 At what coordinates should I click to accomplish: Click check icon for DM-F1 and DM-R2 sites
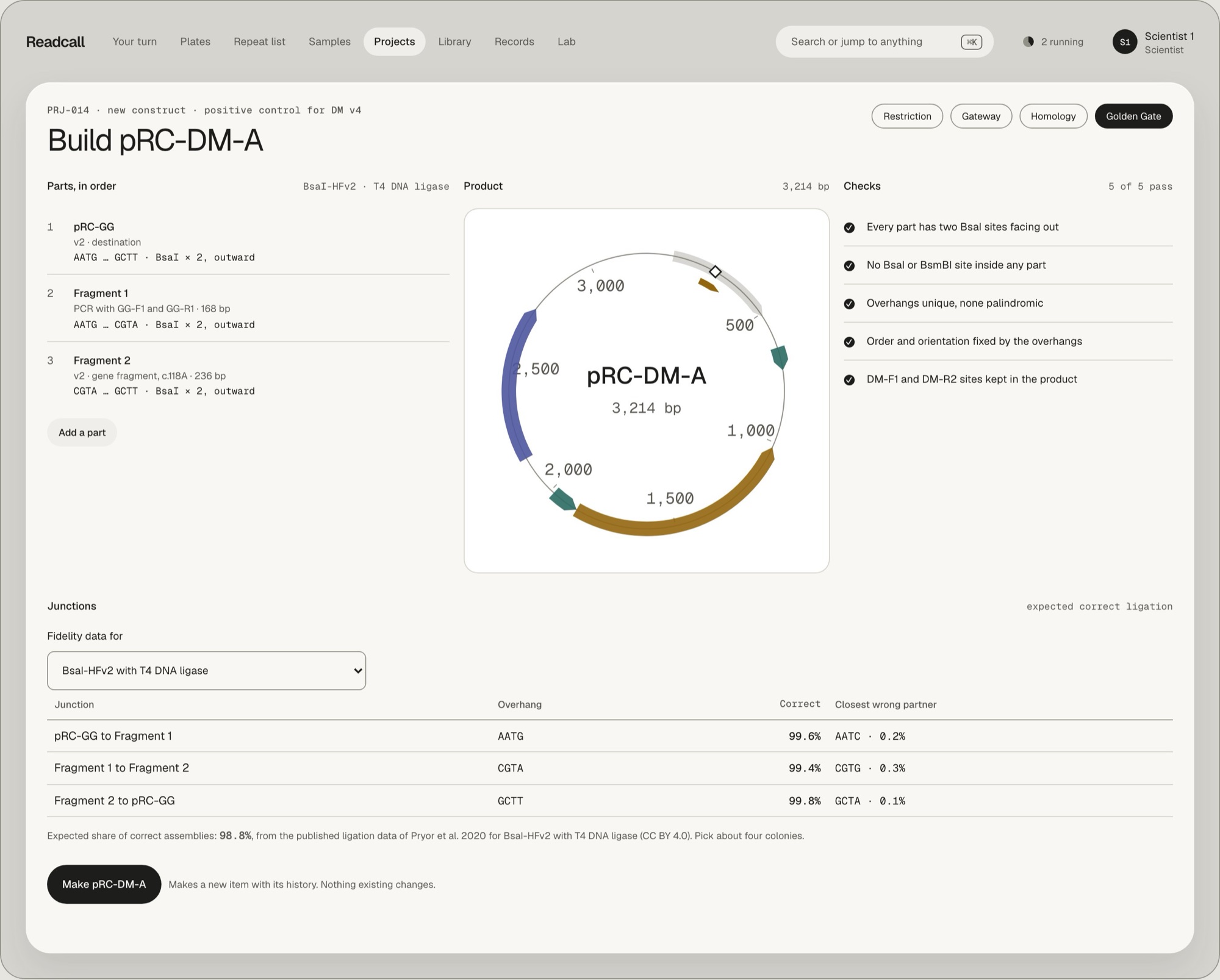click(849, 380)
